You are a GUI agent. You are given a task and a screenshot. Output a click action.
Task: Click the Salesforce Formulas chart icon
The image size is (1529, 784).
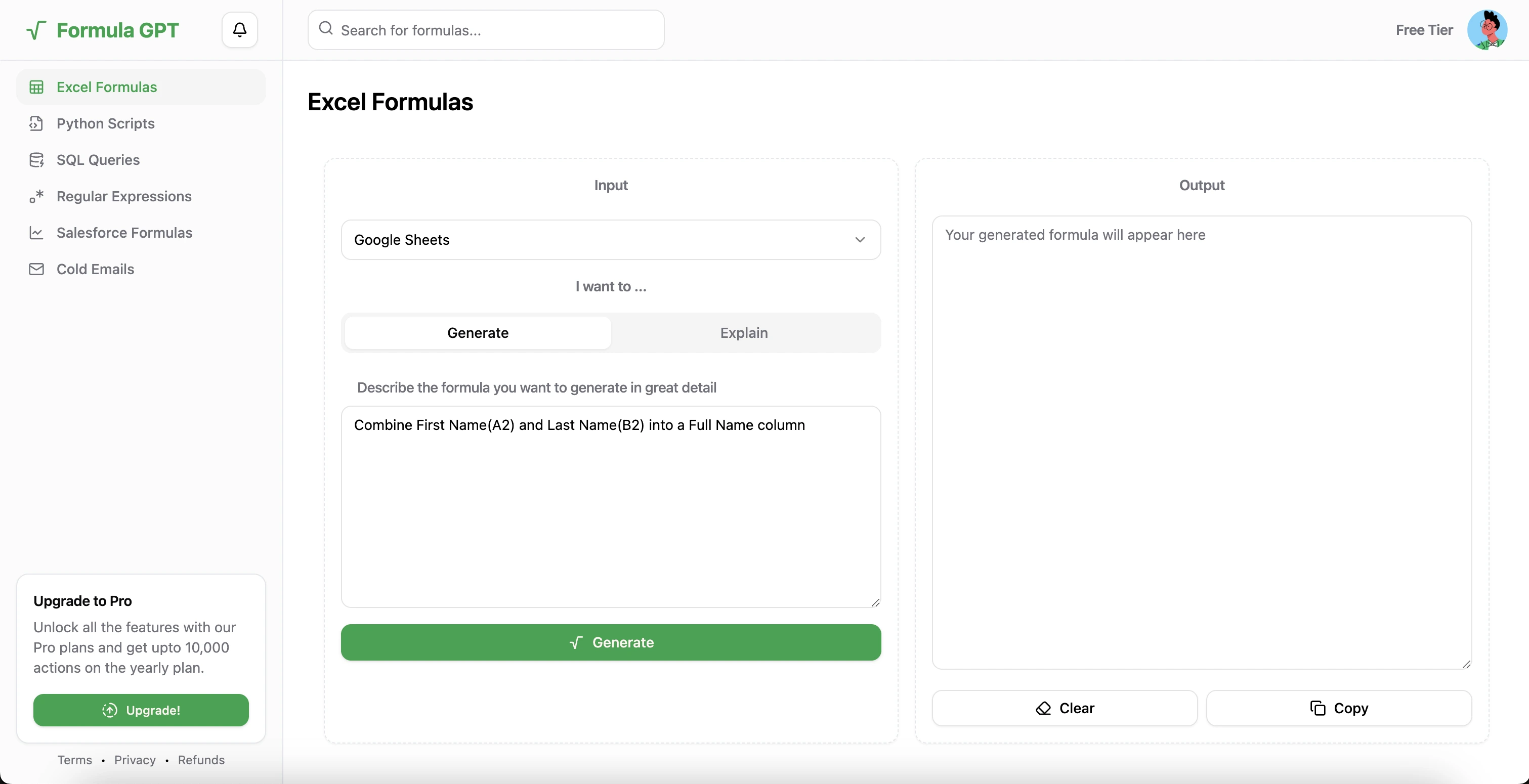pos(36,233)
